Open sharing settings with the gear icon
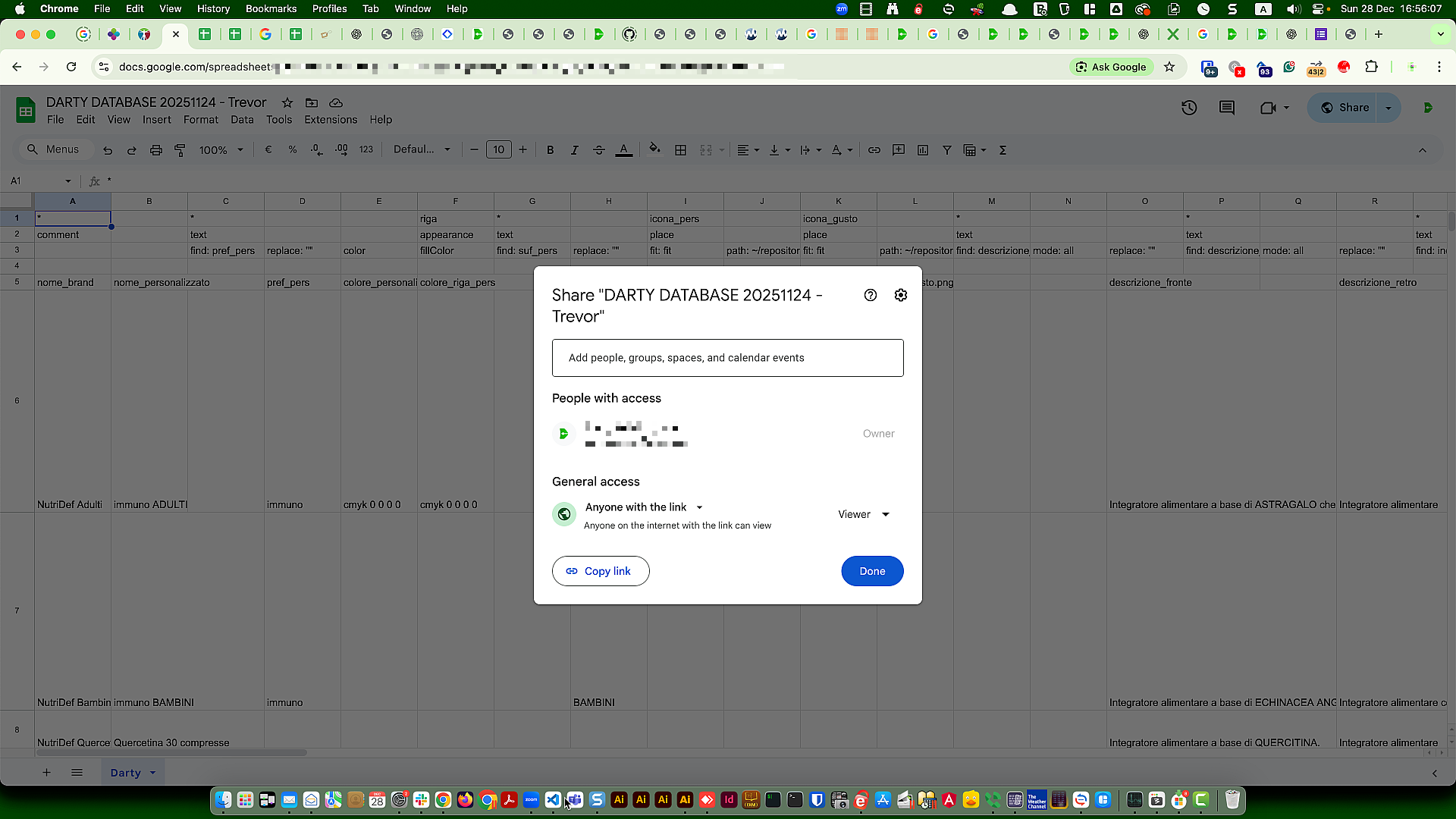 pos(901,295)
